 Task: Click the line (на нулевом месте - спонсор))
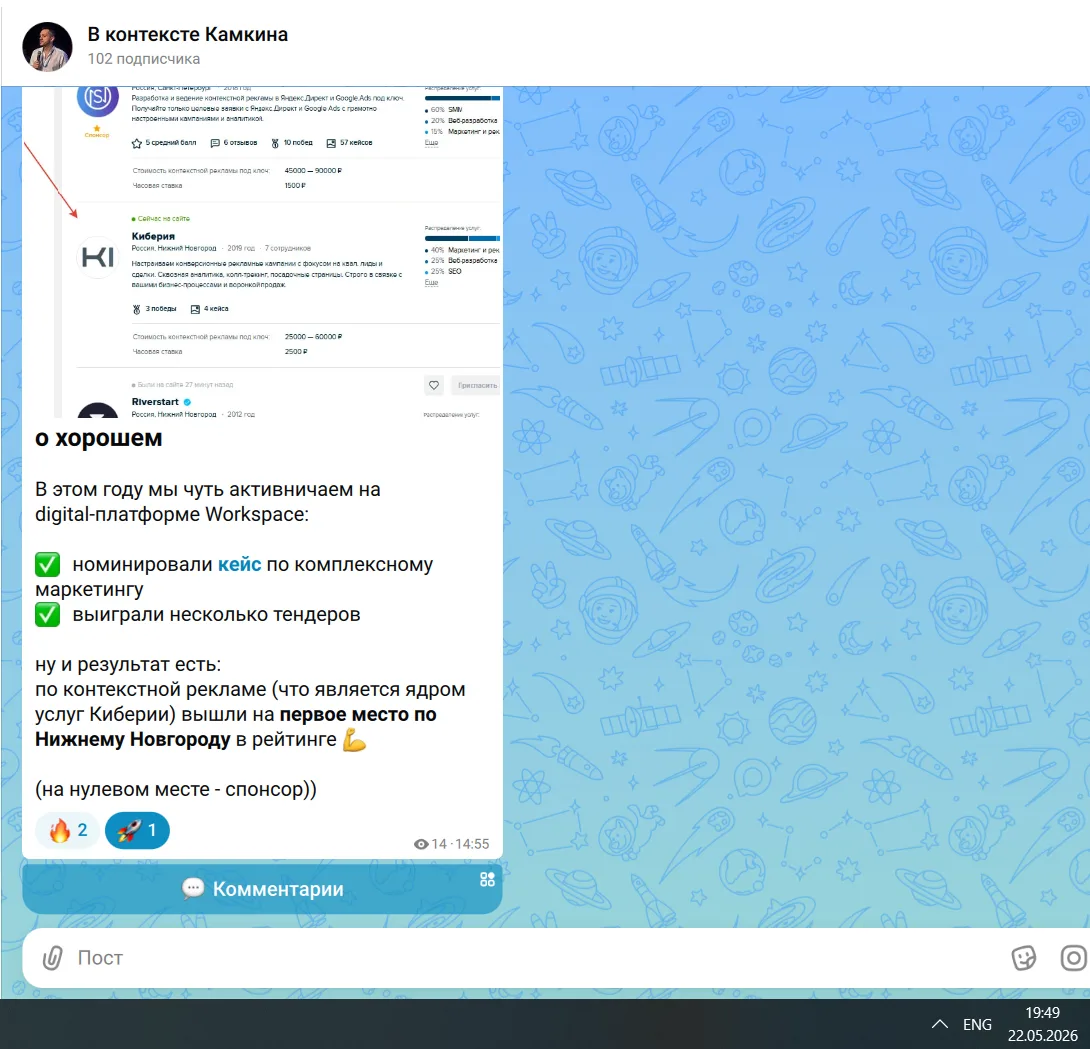pos(176,790)
